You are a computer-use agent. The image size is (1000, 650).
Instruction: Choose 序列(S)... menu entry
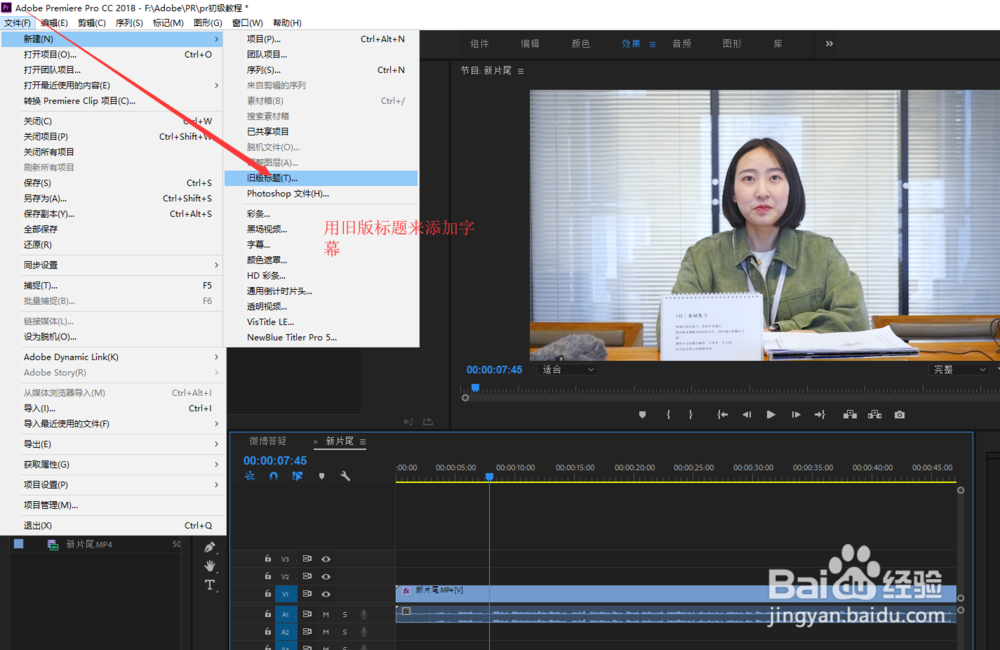pyautogui.click(x=321, y=70)
